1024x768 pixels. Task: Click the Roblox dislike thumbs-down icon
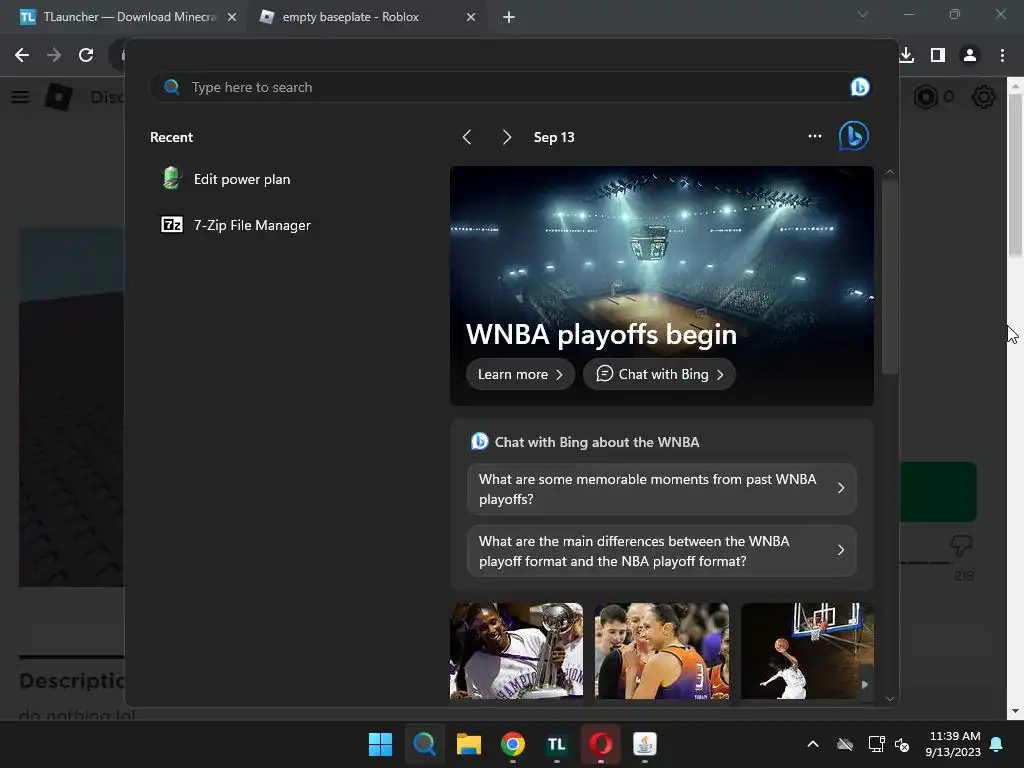pos(961,545)
